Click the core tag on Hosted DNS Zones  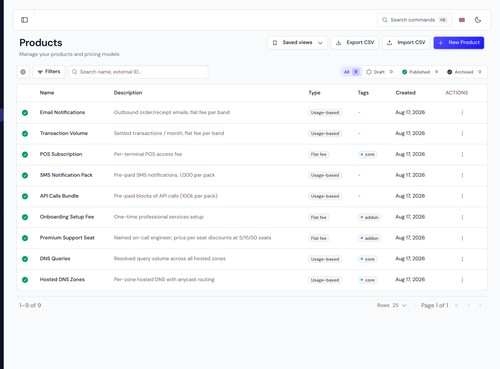[367, 280]
